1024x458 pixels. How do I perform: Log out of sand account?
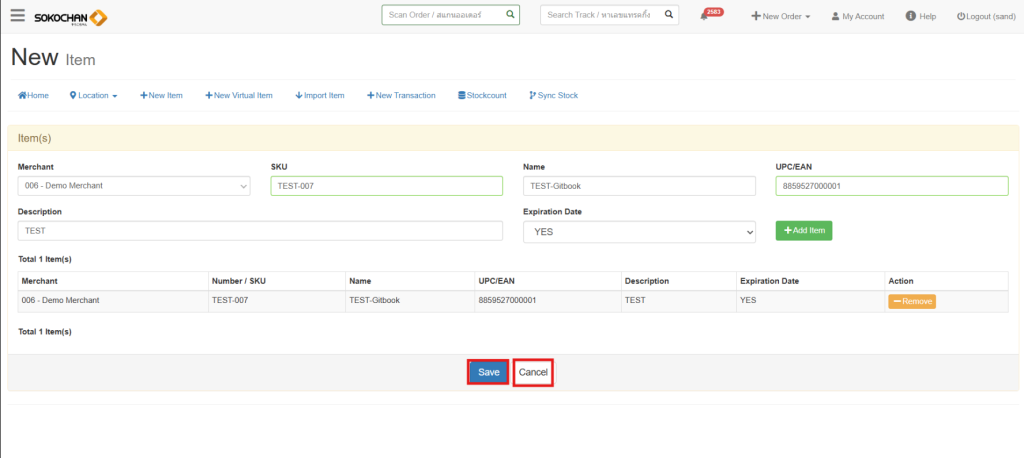click(986, 16)
